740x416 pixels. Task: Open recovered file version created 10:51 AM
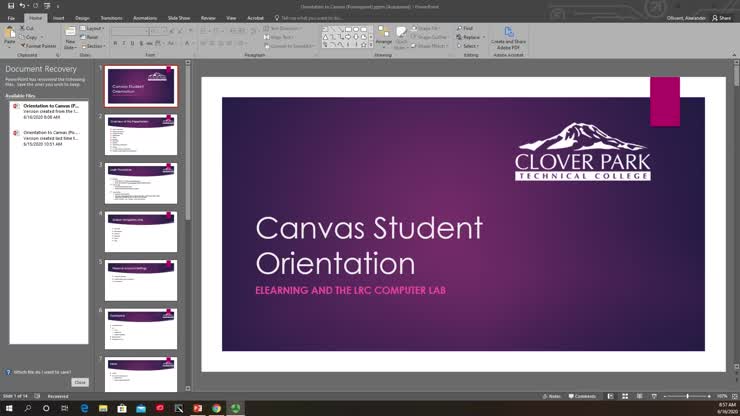tap(49, 138)
